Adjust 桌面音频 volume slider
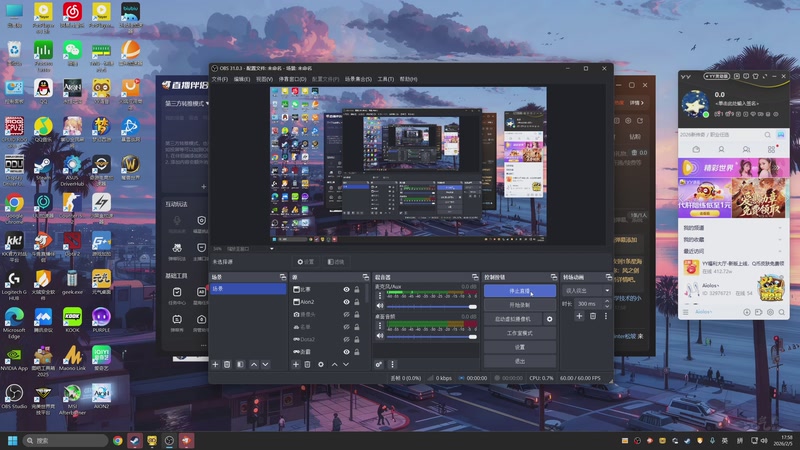The width and height of the screenshot is (800, 450). 431,336
